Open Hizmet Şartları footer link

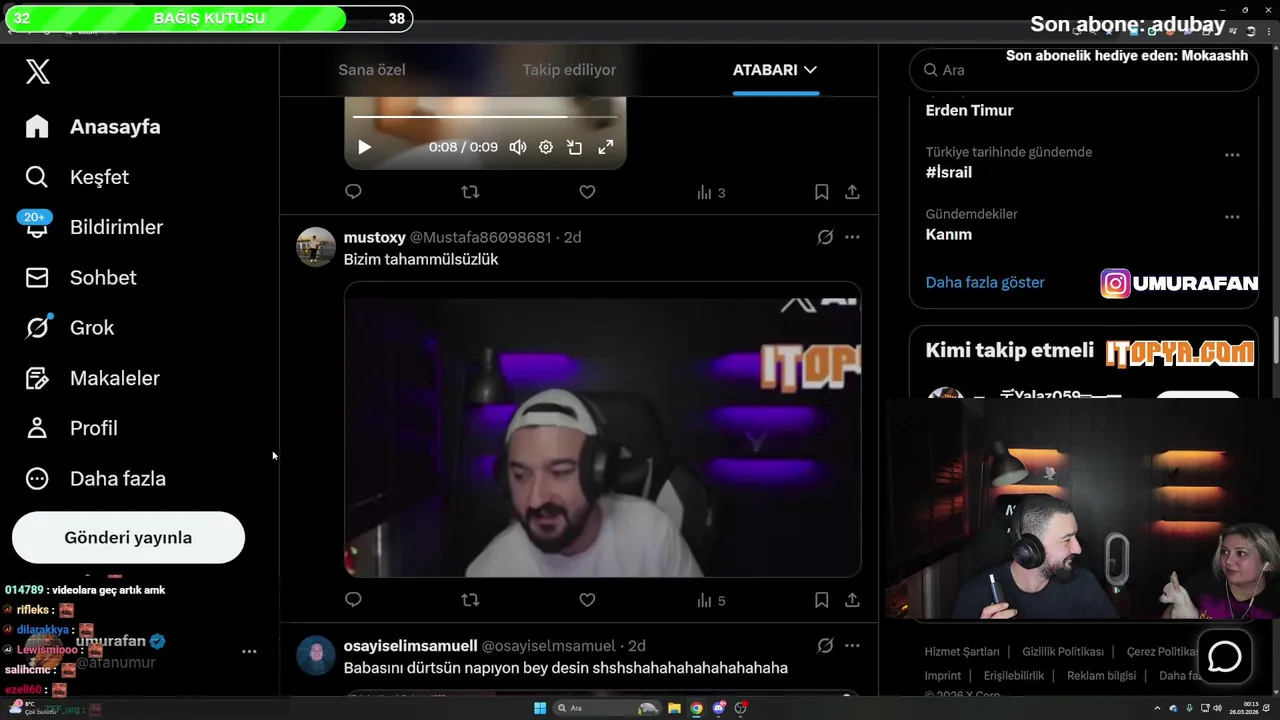point(962,651)
